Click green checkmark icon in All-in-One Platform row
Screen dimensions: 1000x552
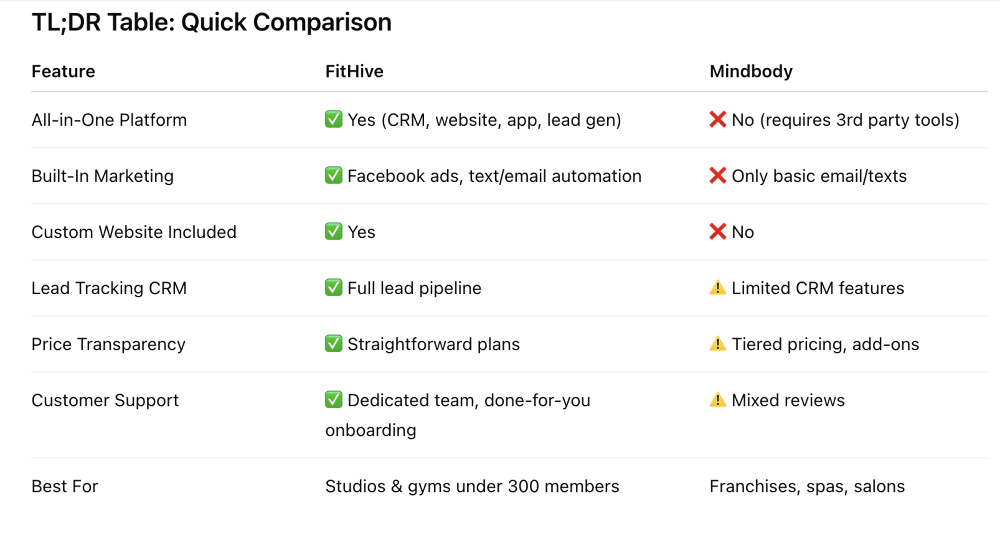pos(334,119)
